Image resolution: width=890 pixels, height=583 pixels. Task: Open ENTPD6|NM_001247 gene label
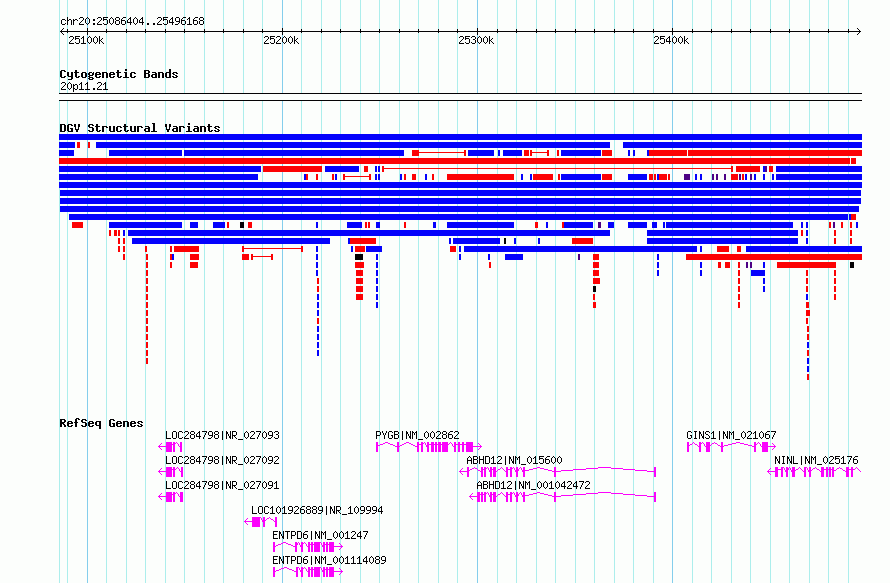[320, 535]
